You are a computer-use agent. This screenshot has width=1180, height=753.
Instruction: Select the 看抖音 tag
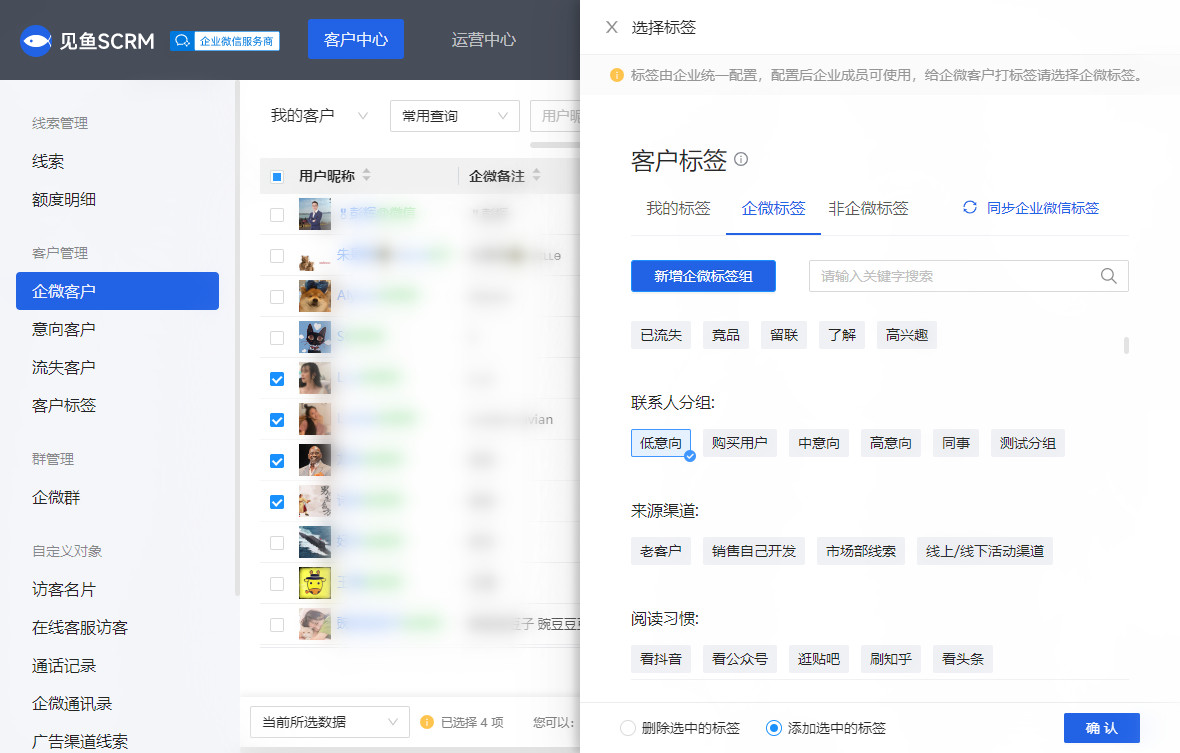[661, 659]
